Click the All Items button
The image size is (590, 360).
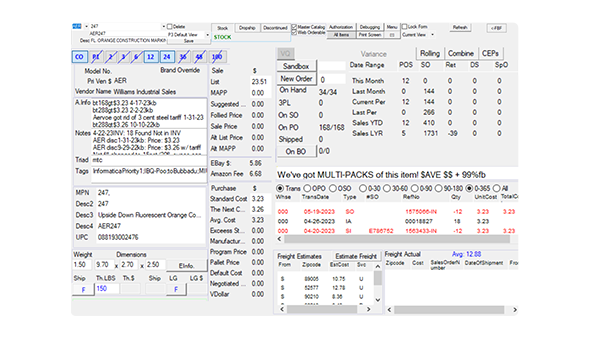tap(341, 35)
